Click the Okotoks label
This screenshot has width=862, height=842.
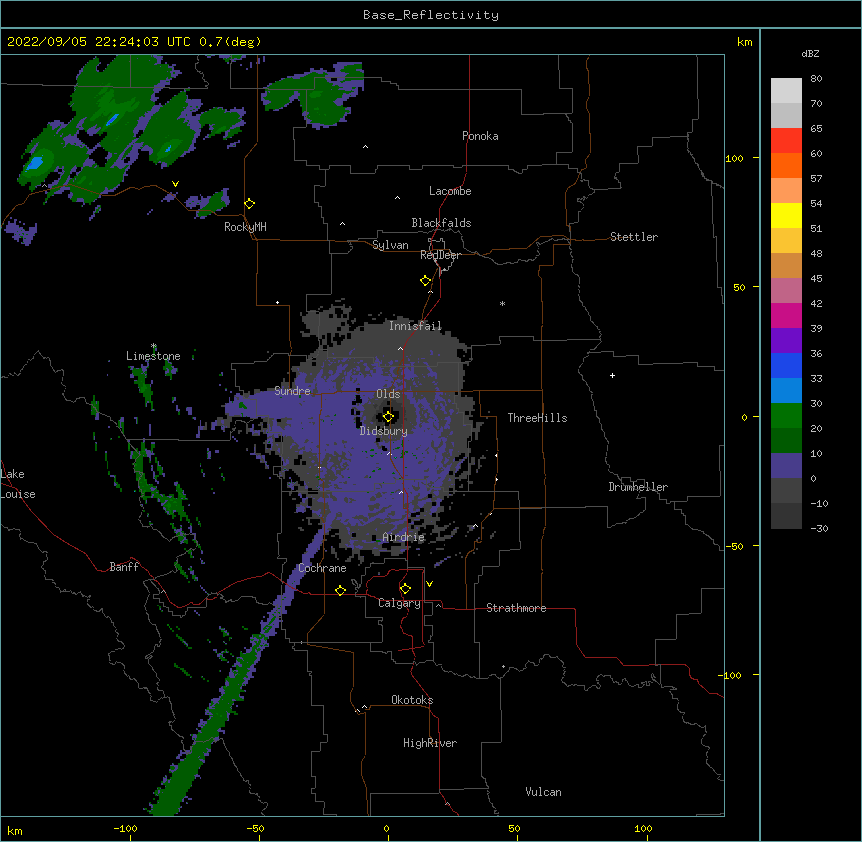(412, 700)
